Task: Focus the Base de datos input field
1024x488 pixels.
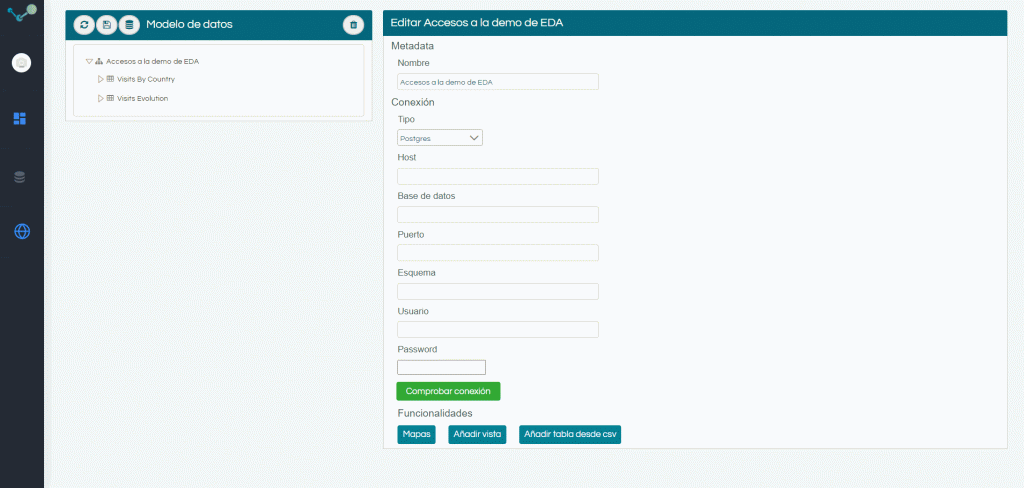Action: pos(498,215)
